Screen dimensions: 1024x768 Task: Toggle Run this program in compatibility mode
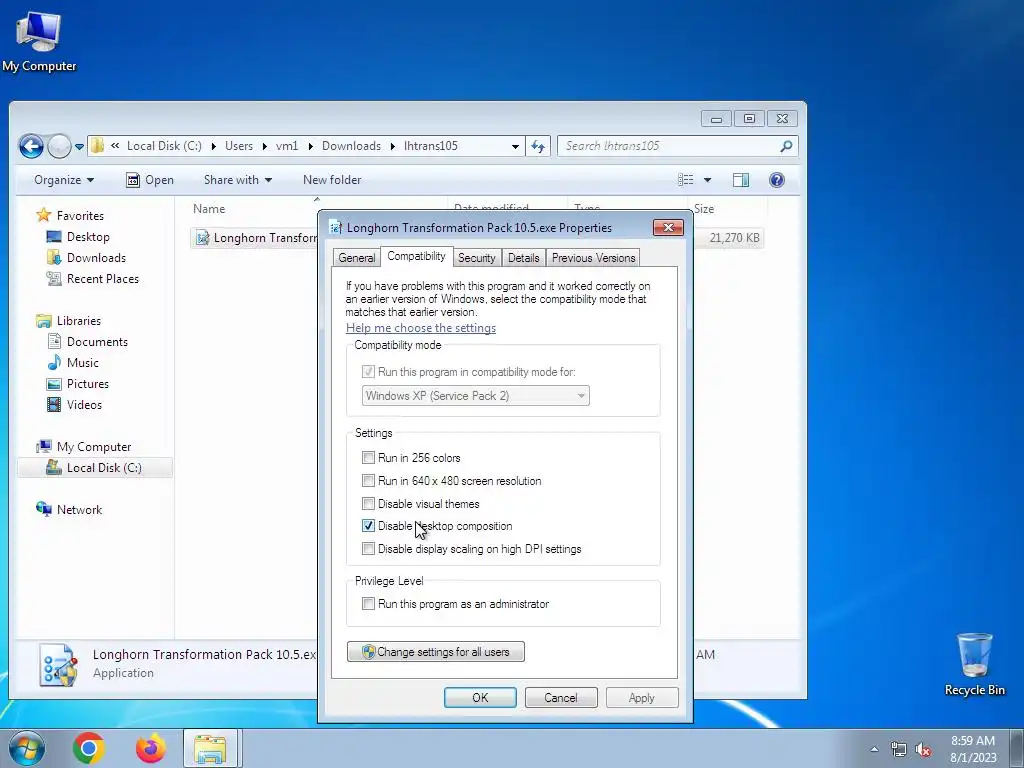[368, 372]
